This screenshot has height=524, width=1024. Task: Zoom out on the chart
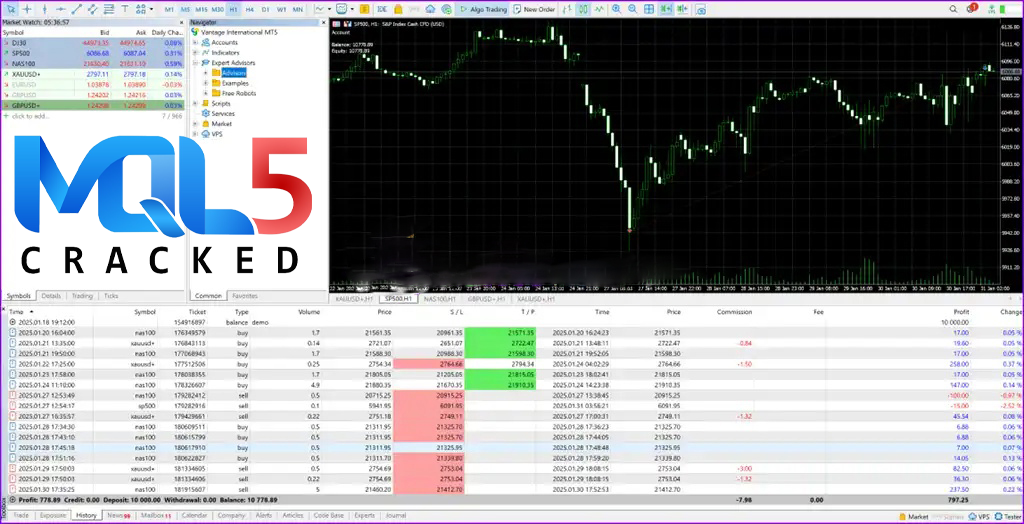(x=633, y=9)
